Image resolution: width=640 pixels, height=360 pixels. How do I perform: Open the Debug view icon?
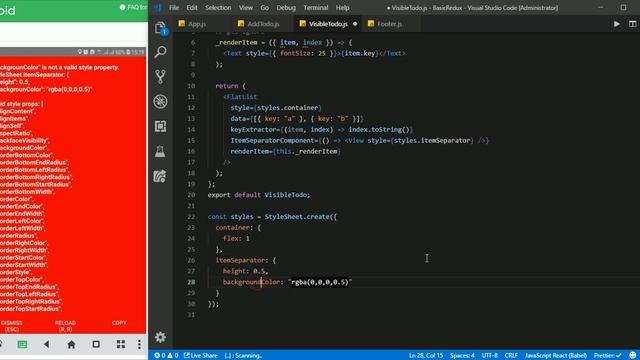[160, 101]
